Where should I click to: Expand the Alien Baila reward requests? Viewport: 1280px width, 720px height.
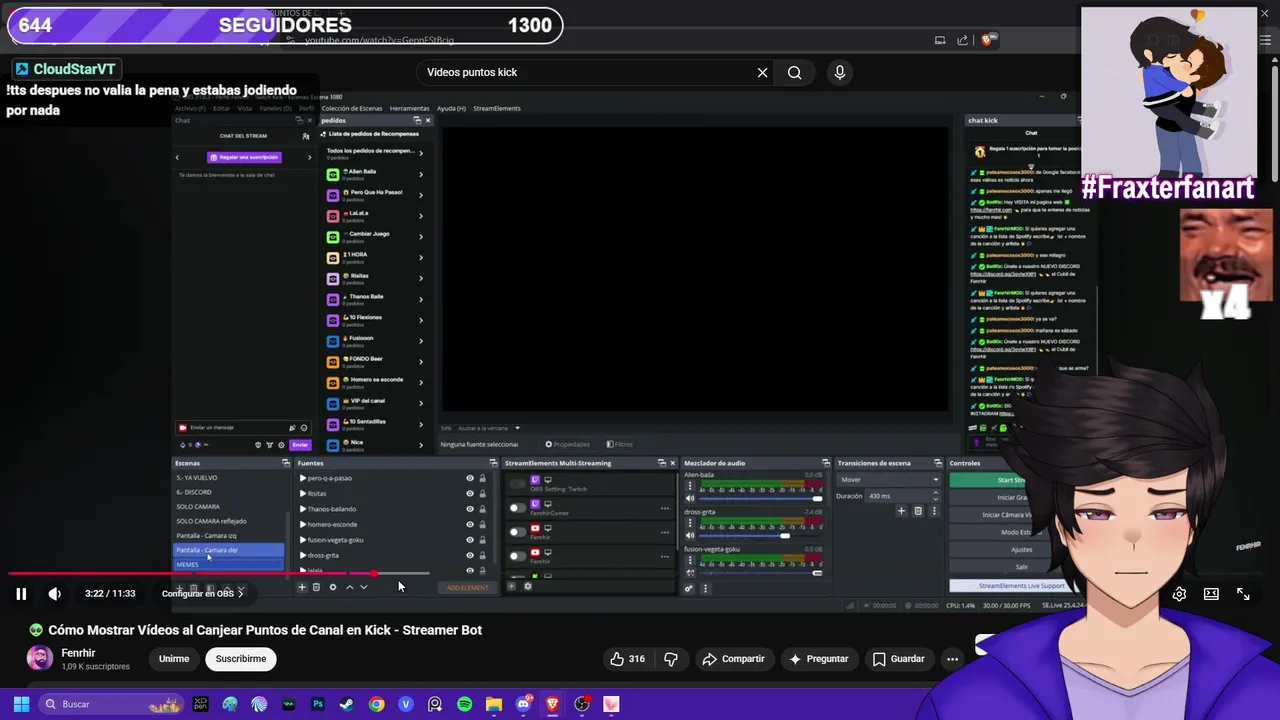pos(420,174)
